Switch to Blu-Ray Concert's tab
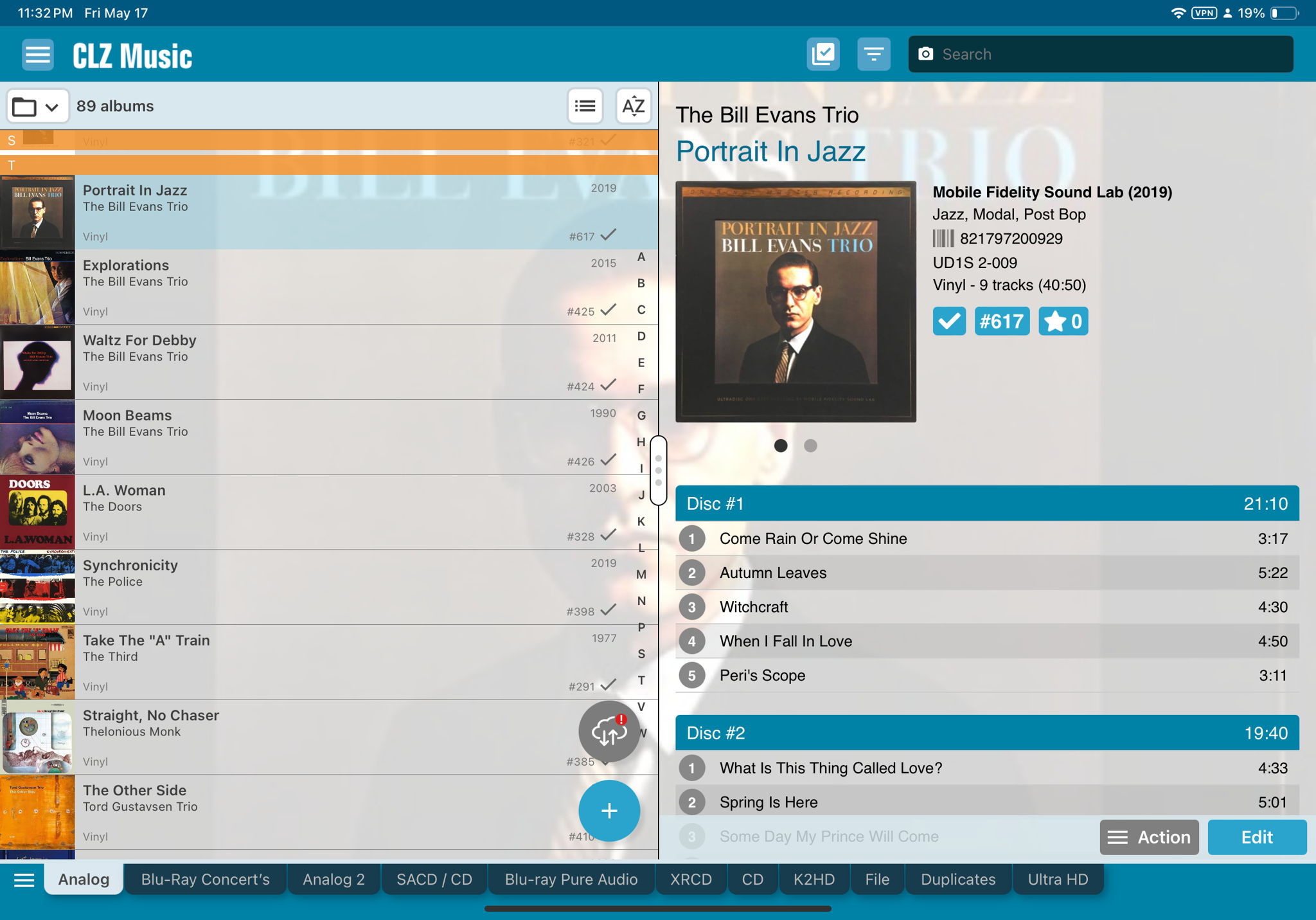 click(x=206, y=879)
